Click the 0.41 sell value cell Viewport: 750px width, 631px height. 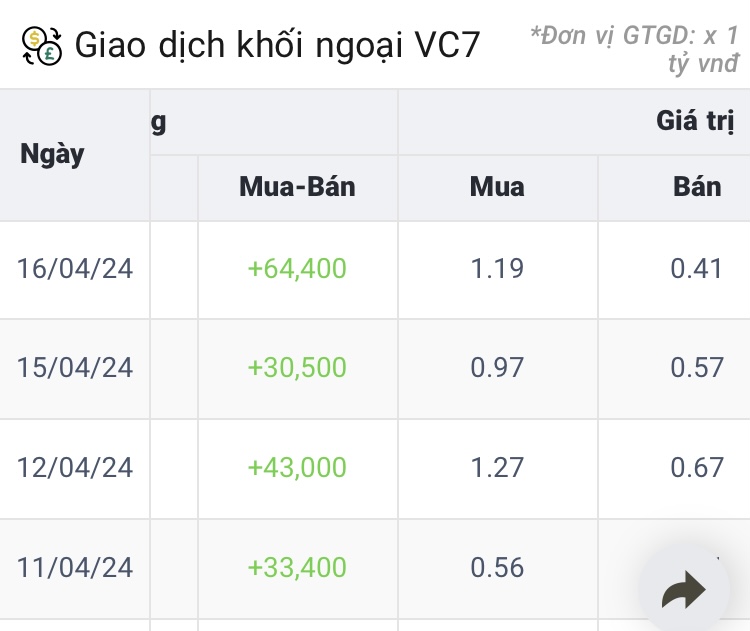[697, 268]
